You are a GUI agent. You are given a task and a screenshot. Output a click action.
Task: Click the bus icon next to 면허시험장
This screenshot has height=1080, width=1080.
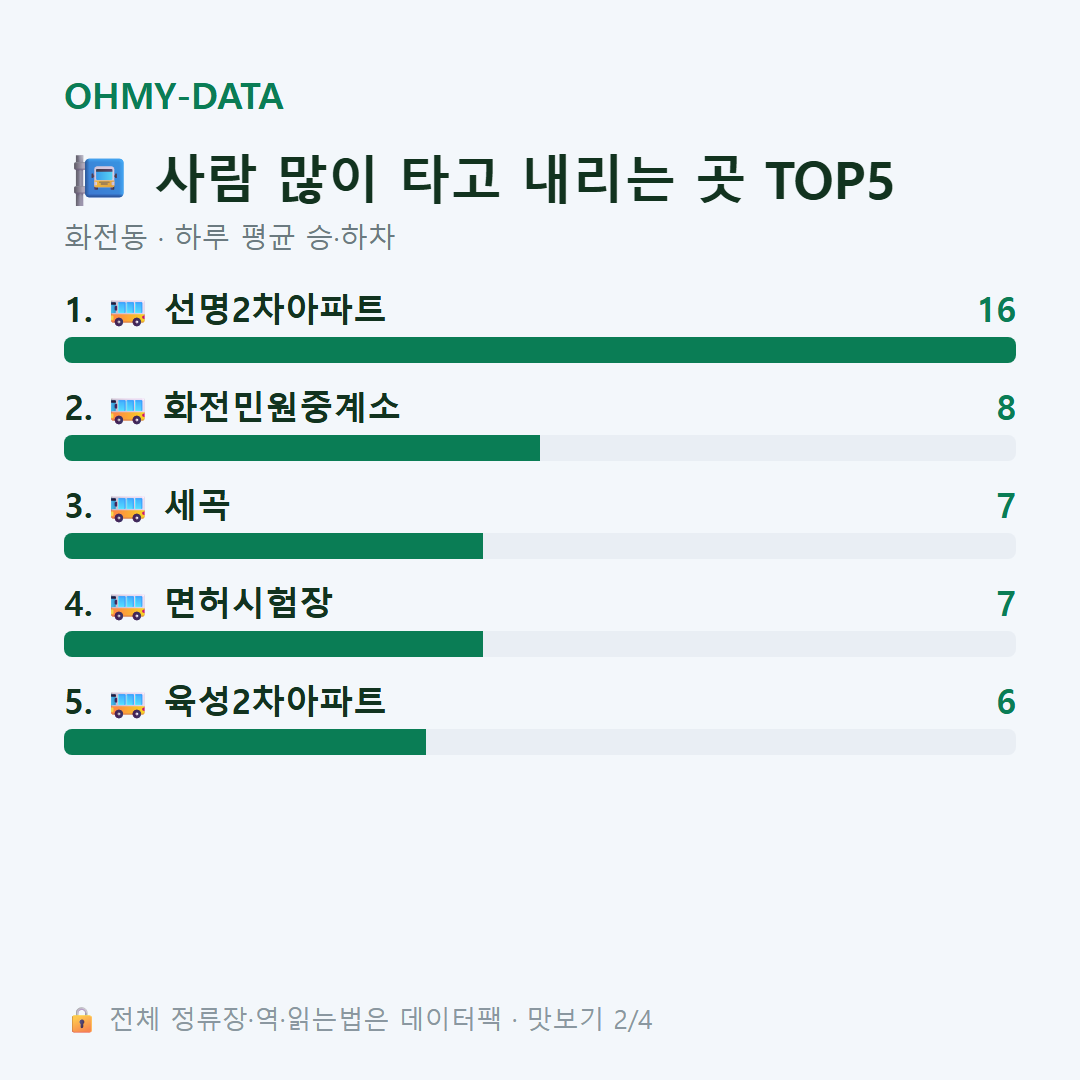pos(127,606)
